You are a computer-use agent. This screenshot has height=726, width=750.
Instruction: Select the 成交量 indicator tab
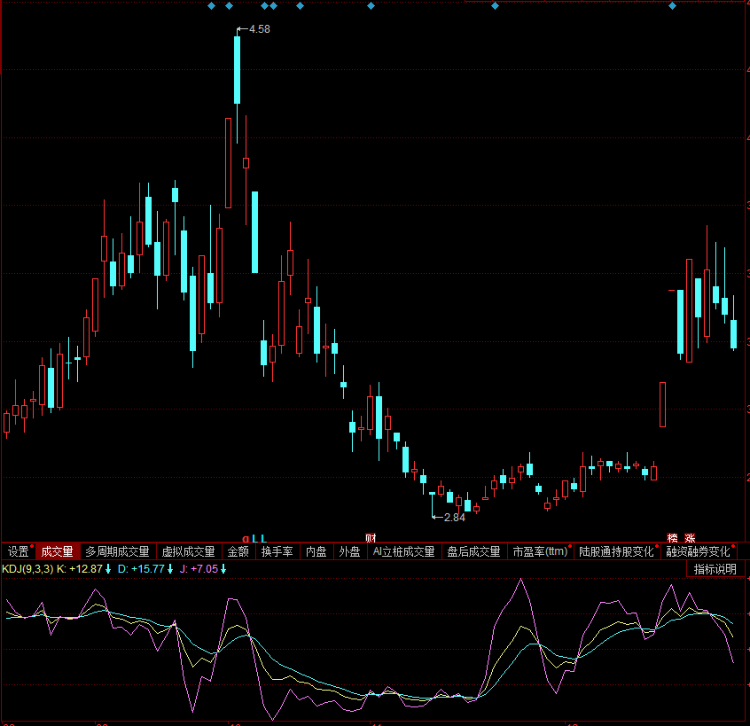57,551
